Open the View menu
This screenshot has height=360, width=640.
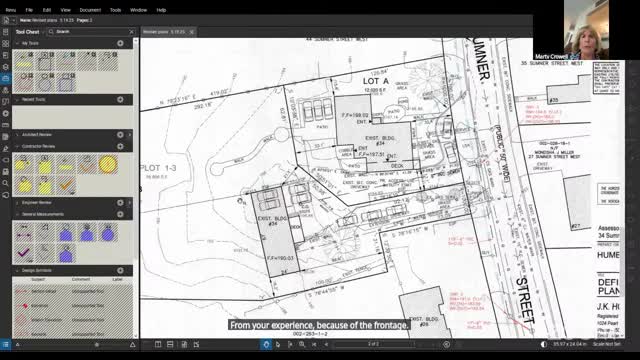click(x=65, y=10)
